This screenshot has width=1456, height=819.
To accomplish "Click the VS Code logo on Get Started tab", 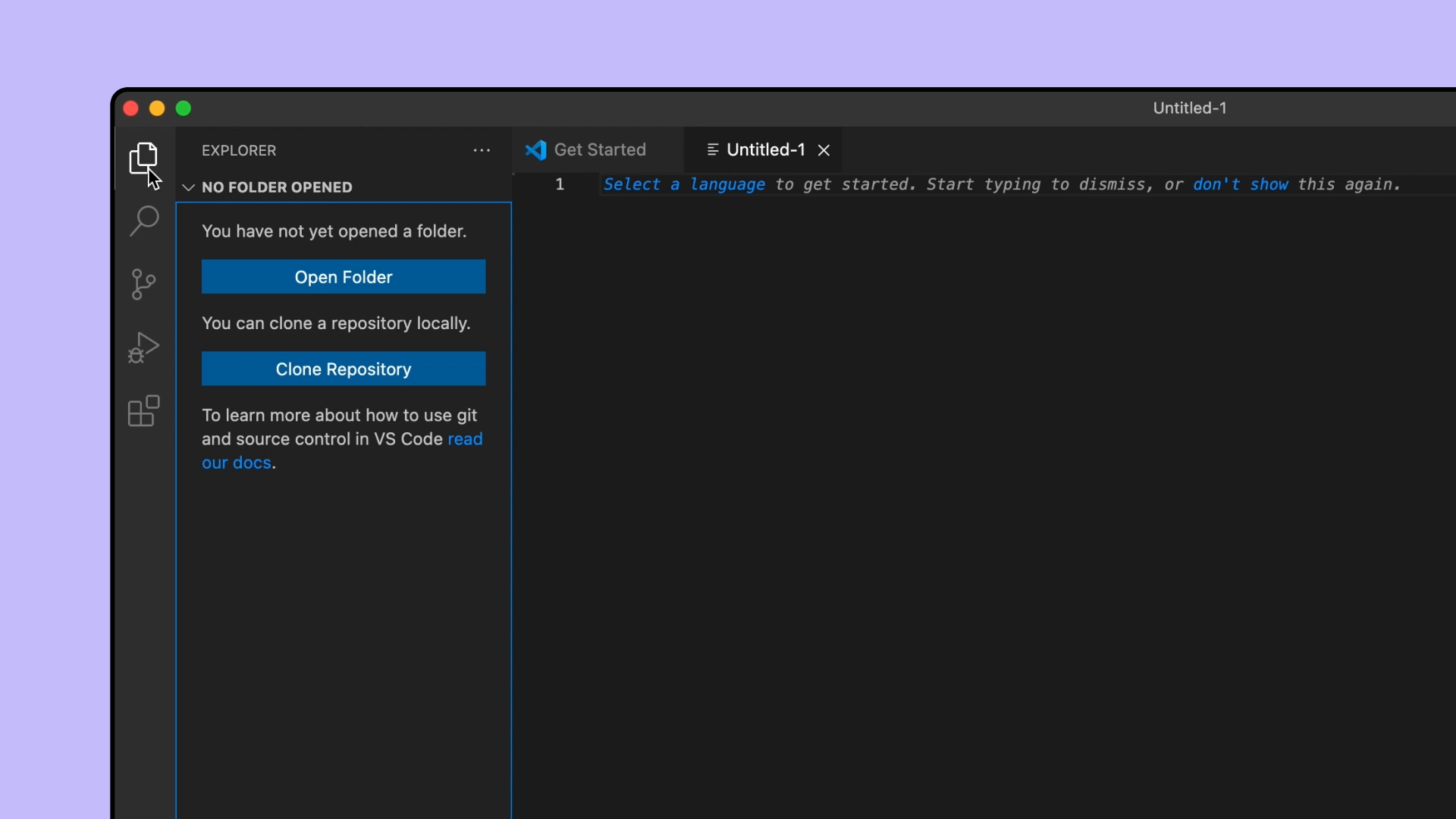I will 535,150.
